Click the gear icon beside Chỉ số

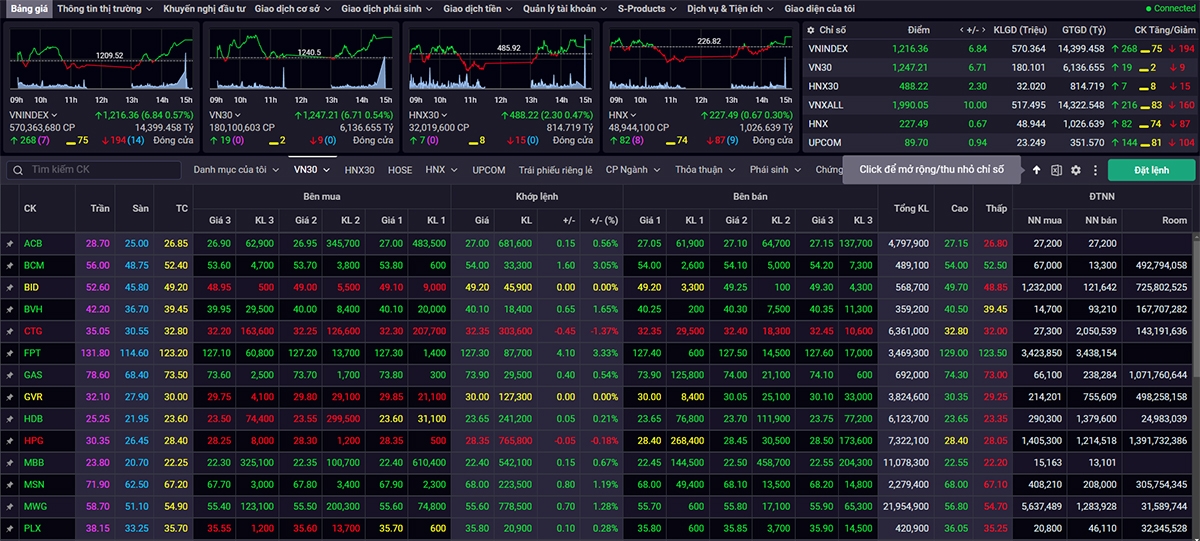pos(811,31)
